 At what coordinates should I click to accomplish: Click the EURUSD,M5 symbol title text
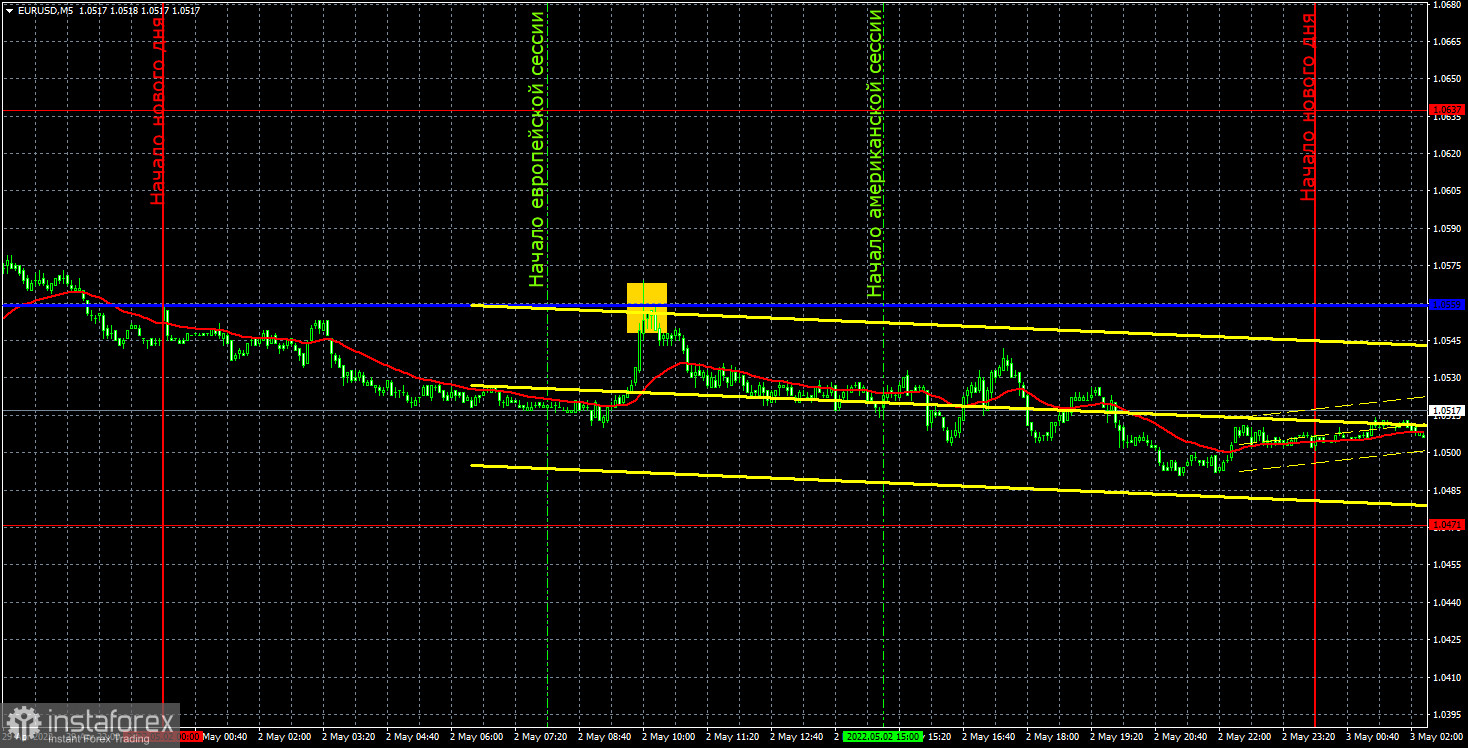tap(44, 10)
